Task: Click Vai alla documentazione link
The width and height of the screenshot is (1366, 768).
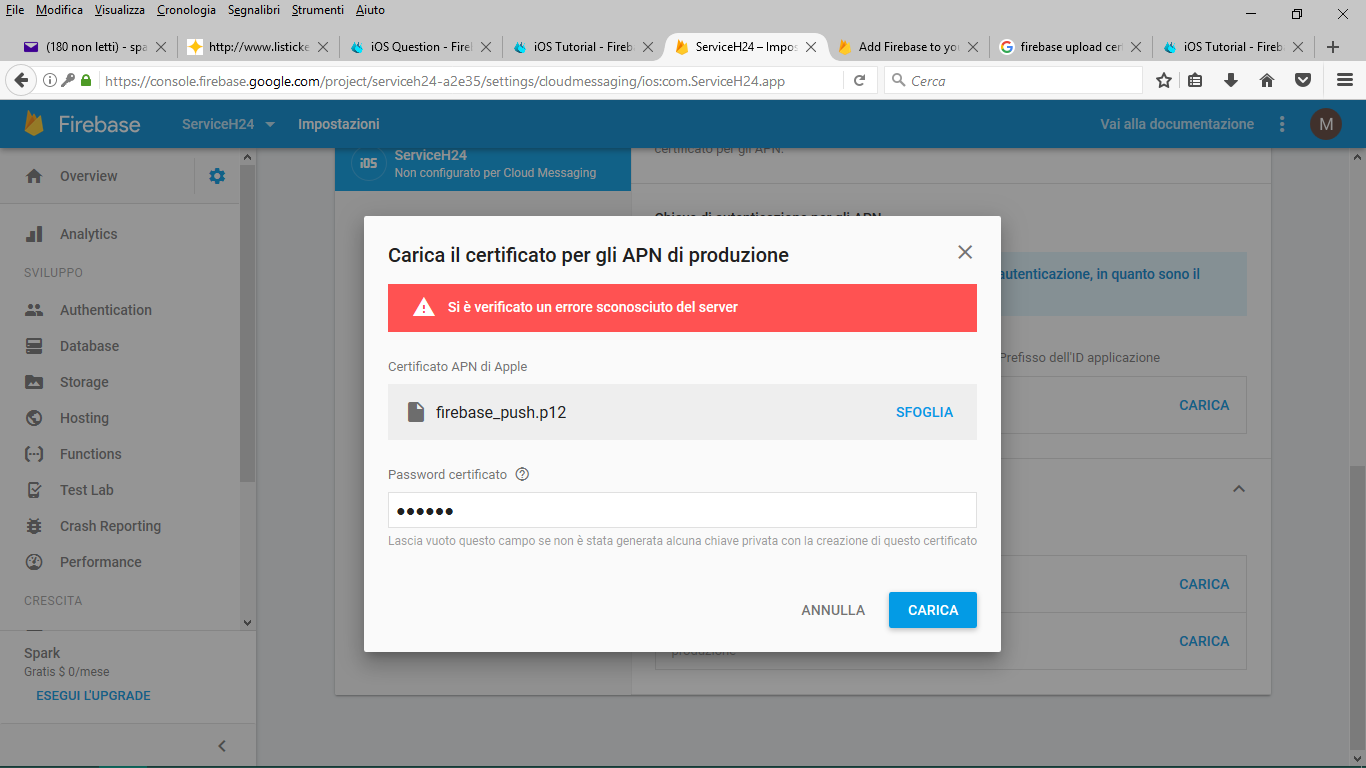Action: 1177,124
